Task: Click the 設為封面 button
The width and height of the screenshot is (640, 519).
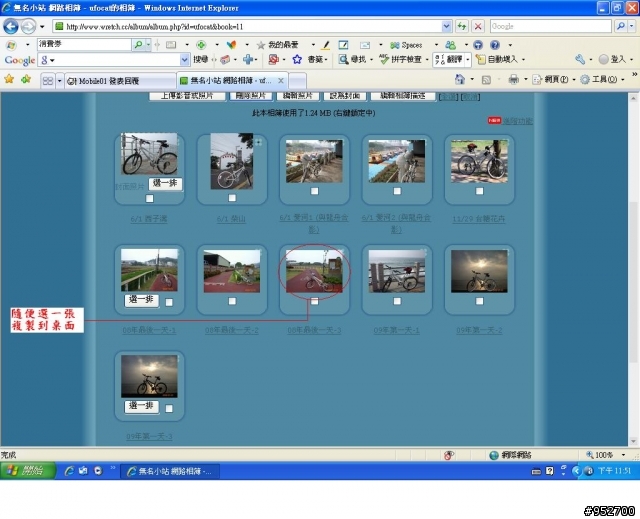Action: [x=345, y=95]
